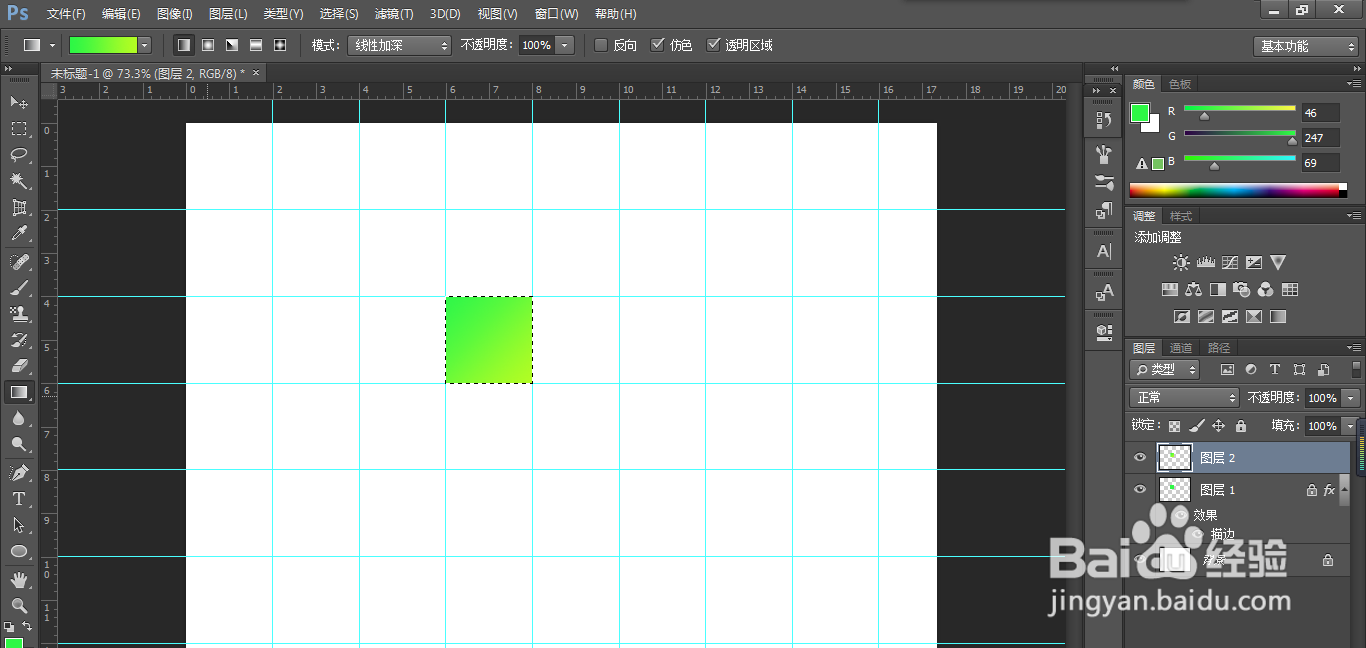The width and height of the screenshot is (1366, 648).
Task: Select the Clone Stamp tool
Action: (x=19, y=313)
